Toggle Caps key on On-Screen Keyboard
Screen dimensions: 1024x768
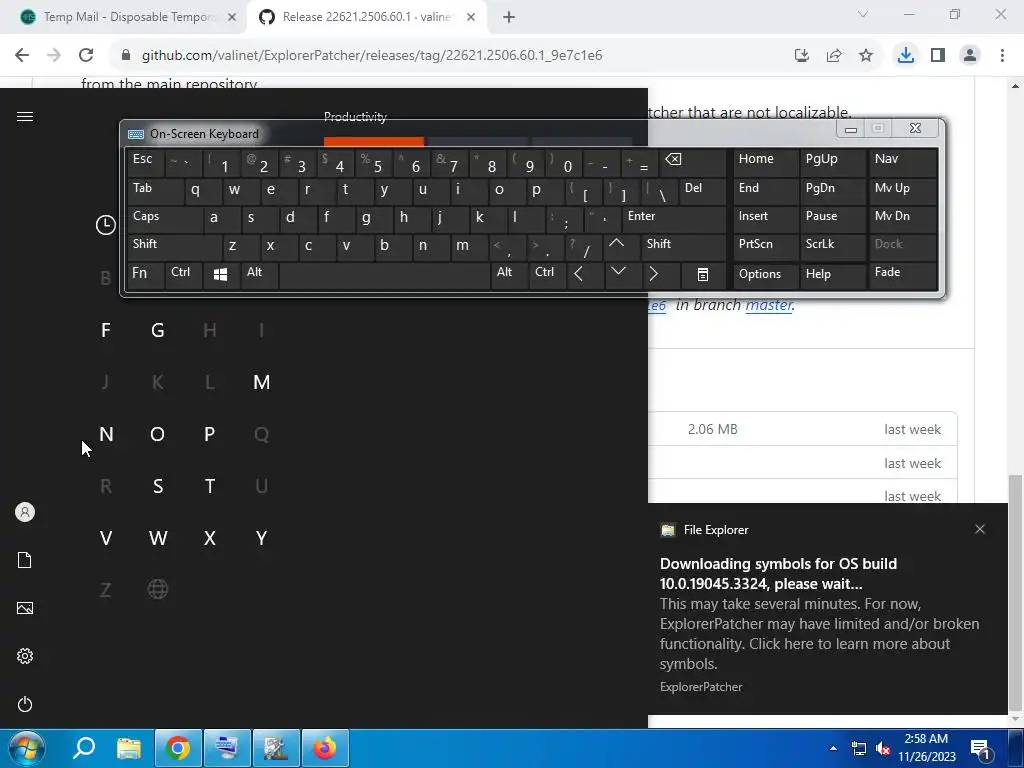tap(164, 219)
